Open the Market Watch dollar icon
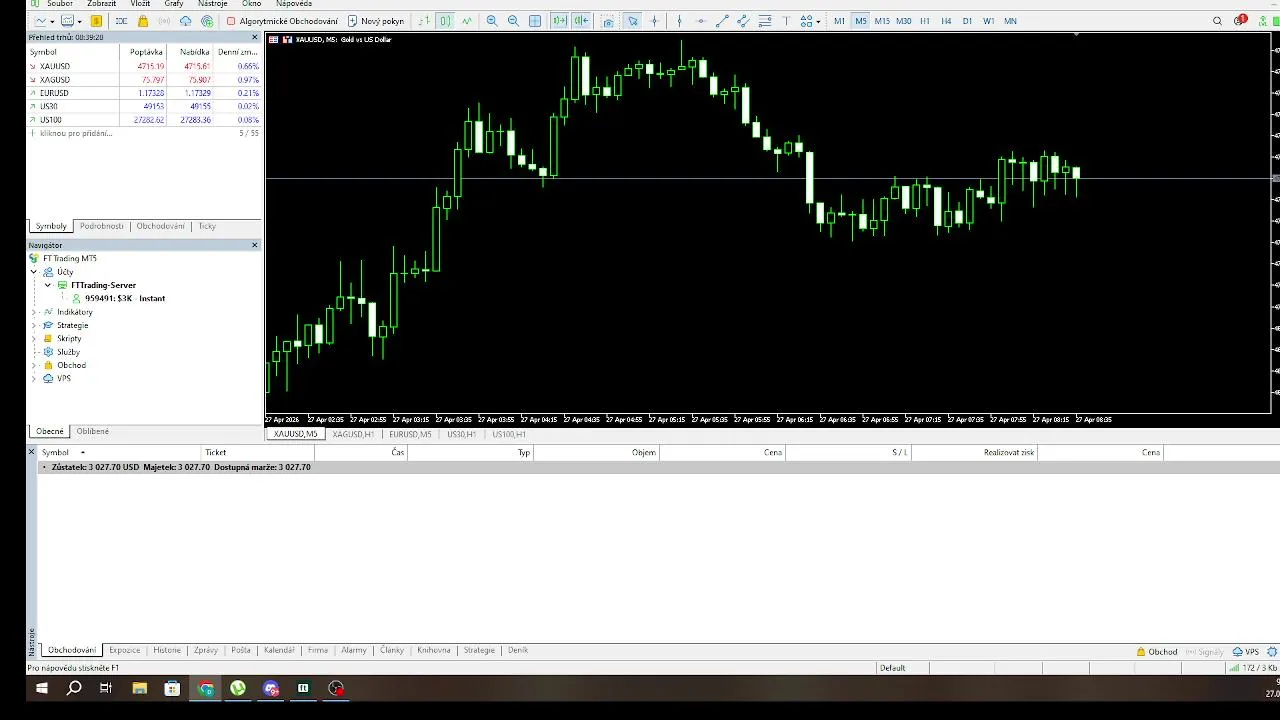This screenshot has width=1280, height=720. [96, 21]
